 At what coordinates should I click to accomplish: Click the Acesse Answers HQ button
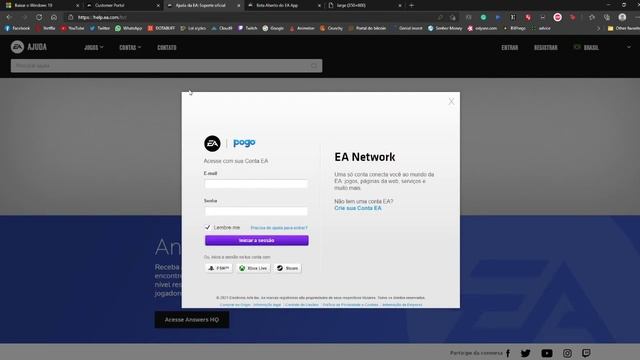[x=192, y=320]
